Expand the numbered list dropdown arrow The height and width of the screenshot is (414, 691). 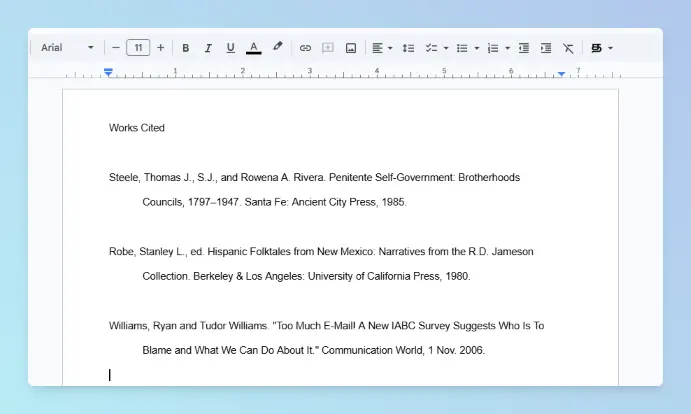click(507, 48)
